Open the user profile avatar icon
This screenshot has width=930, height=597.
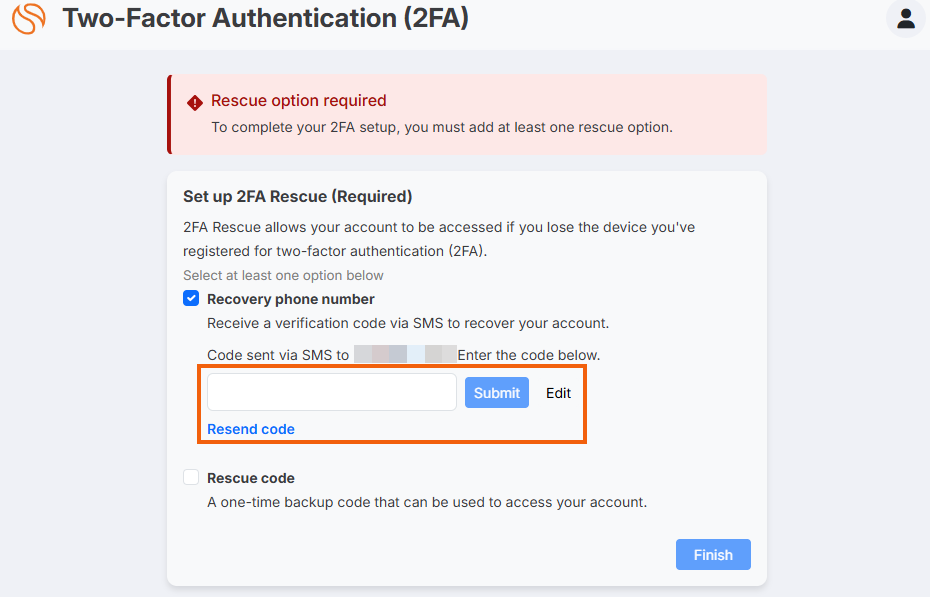coord(906,18)
